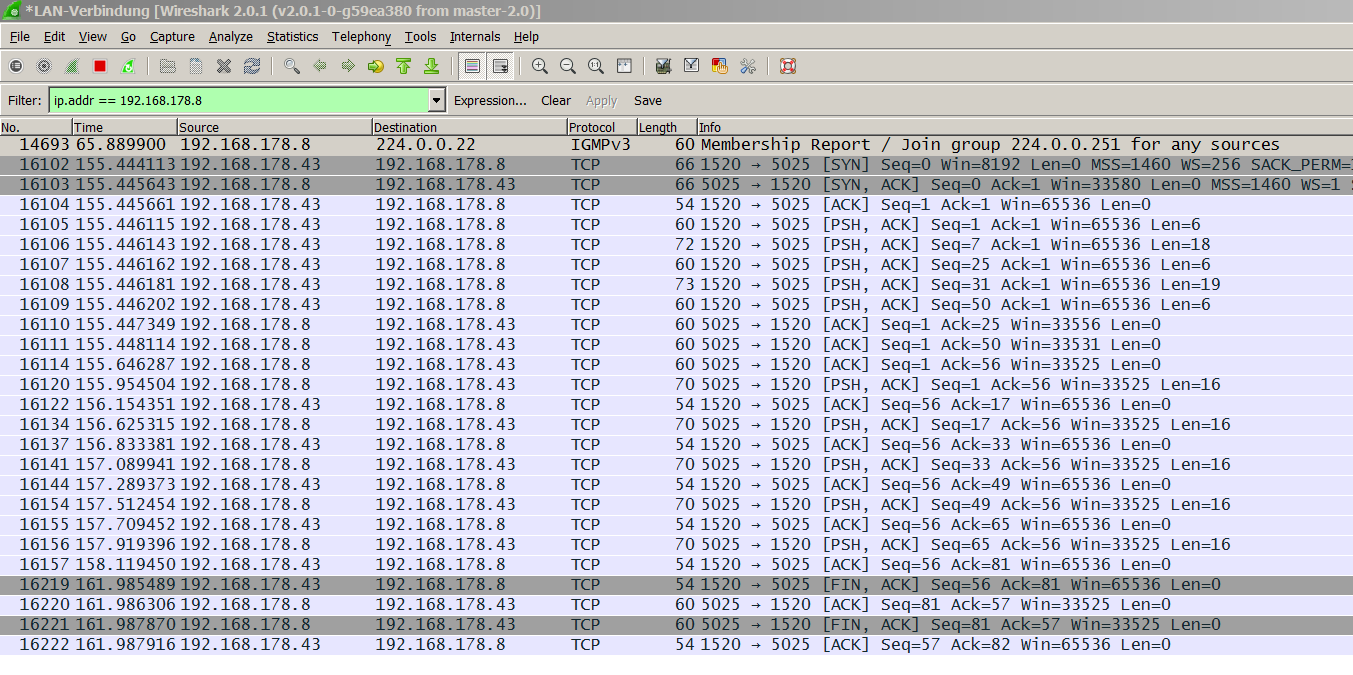The height and width of the screenshot is (675, 1353).
Task: Open the Internals menu
Action: click(x=475, y=37)
